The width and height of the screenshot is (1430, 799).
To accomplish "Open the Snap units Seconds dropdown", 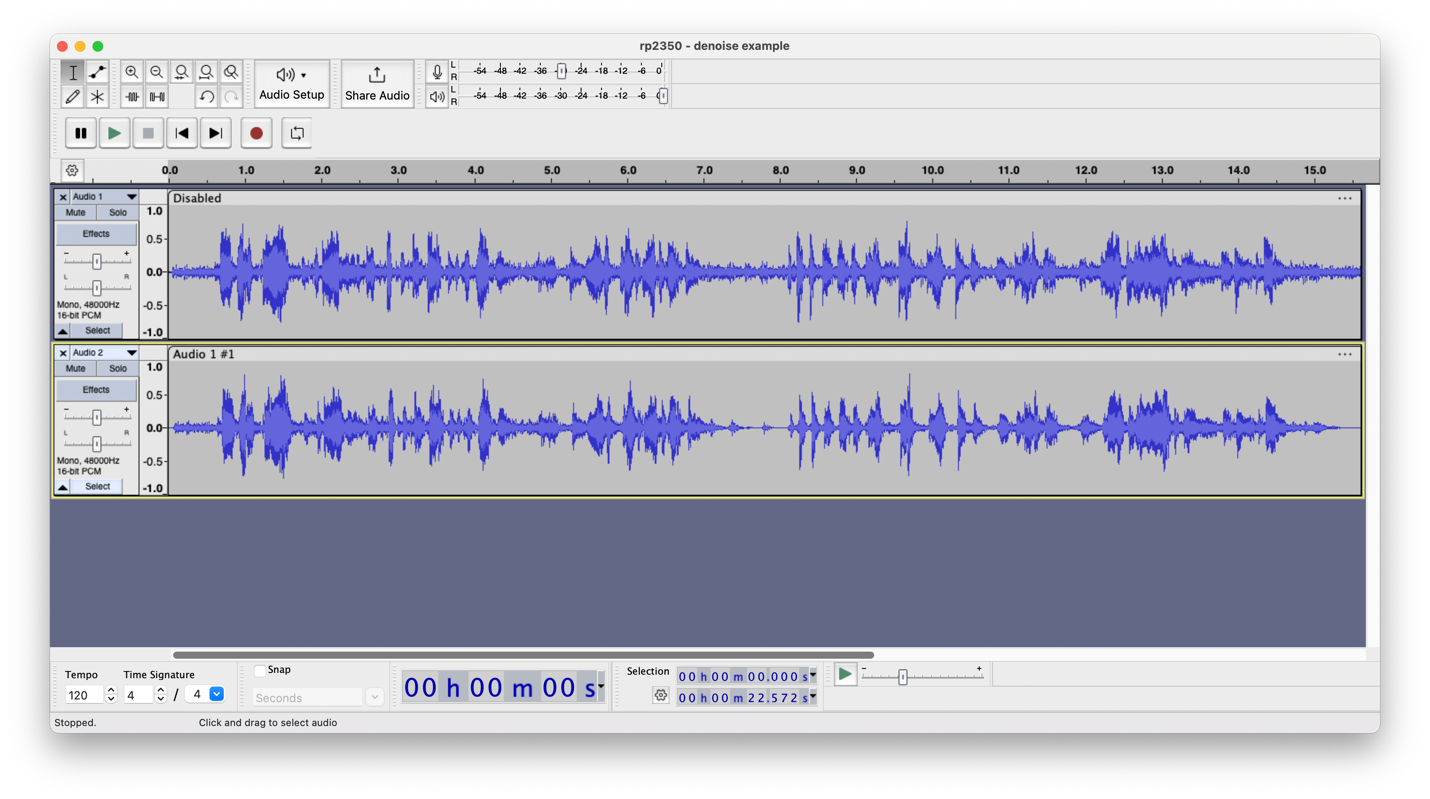I will coord(374,696).
